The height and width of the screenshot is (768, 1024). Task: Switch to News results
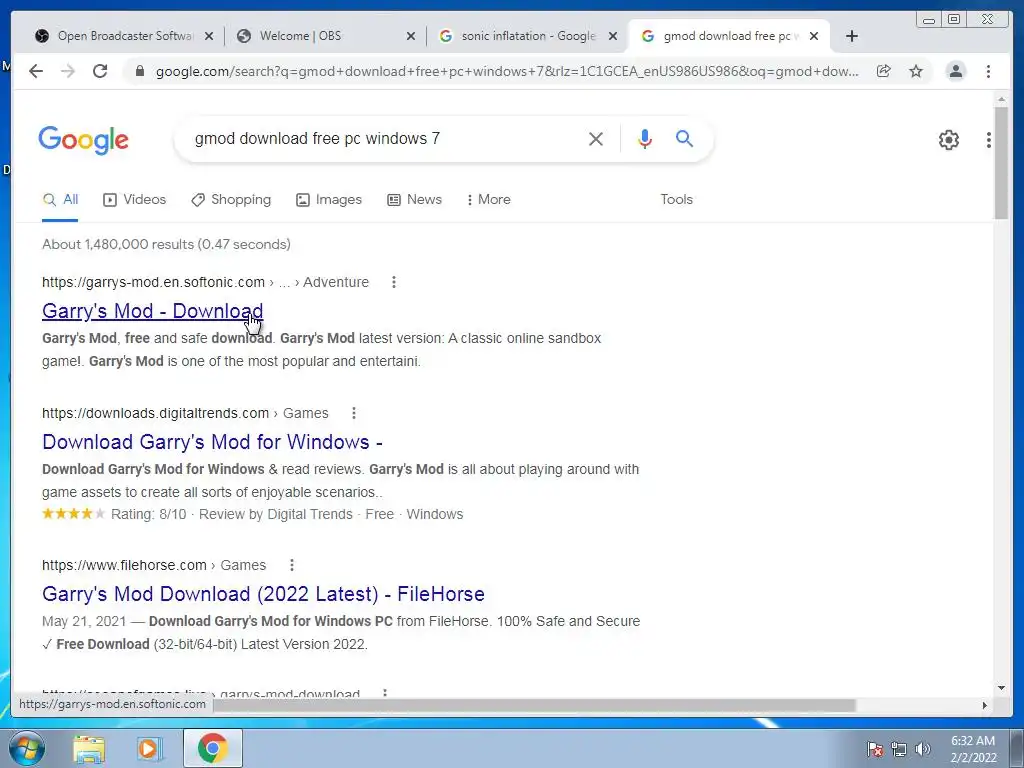click(x=414, y=200)
